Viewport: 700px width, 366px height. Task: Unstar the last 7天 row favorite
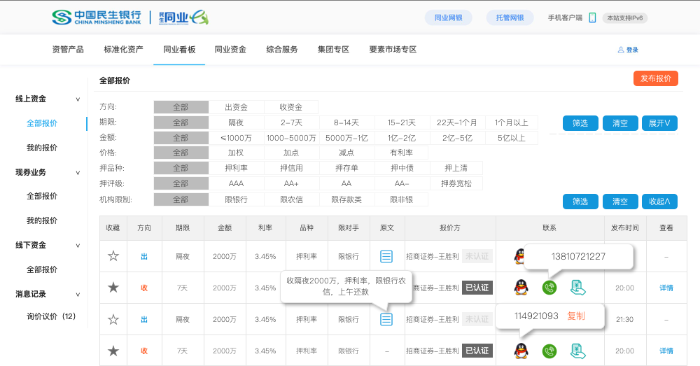tap(113, 351)
